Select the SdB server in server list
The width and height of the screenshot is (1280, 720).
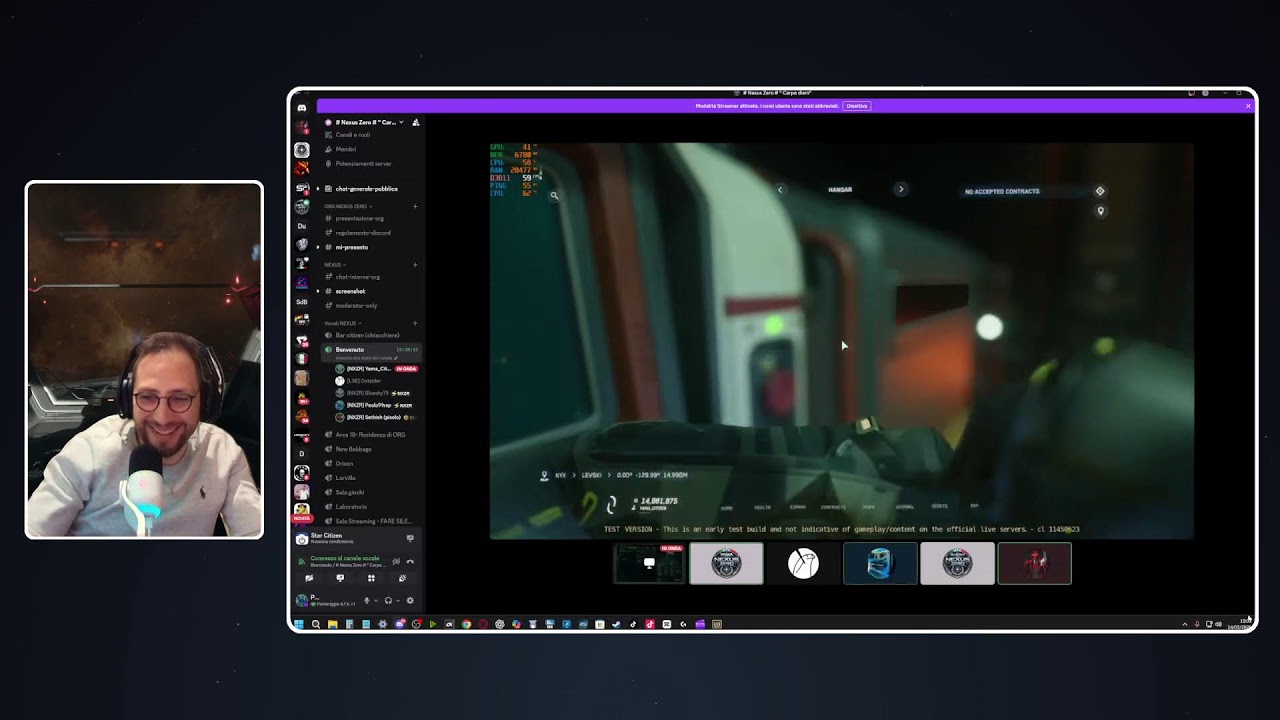(x=302, y=302)
